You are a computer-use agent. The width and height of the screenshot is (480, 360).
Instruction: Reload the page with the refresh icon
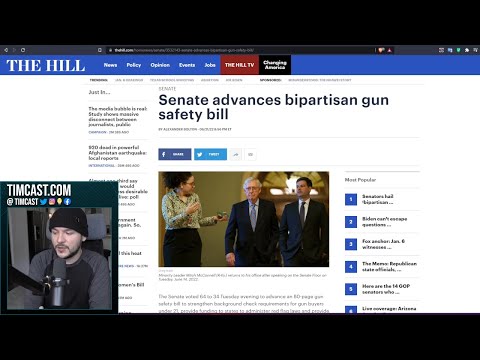[23, 50]
